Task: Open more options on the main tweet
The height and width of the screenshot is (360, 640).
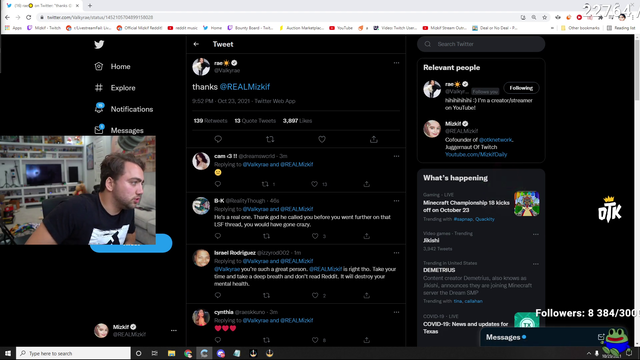Action: point(396,63)
